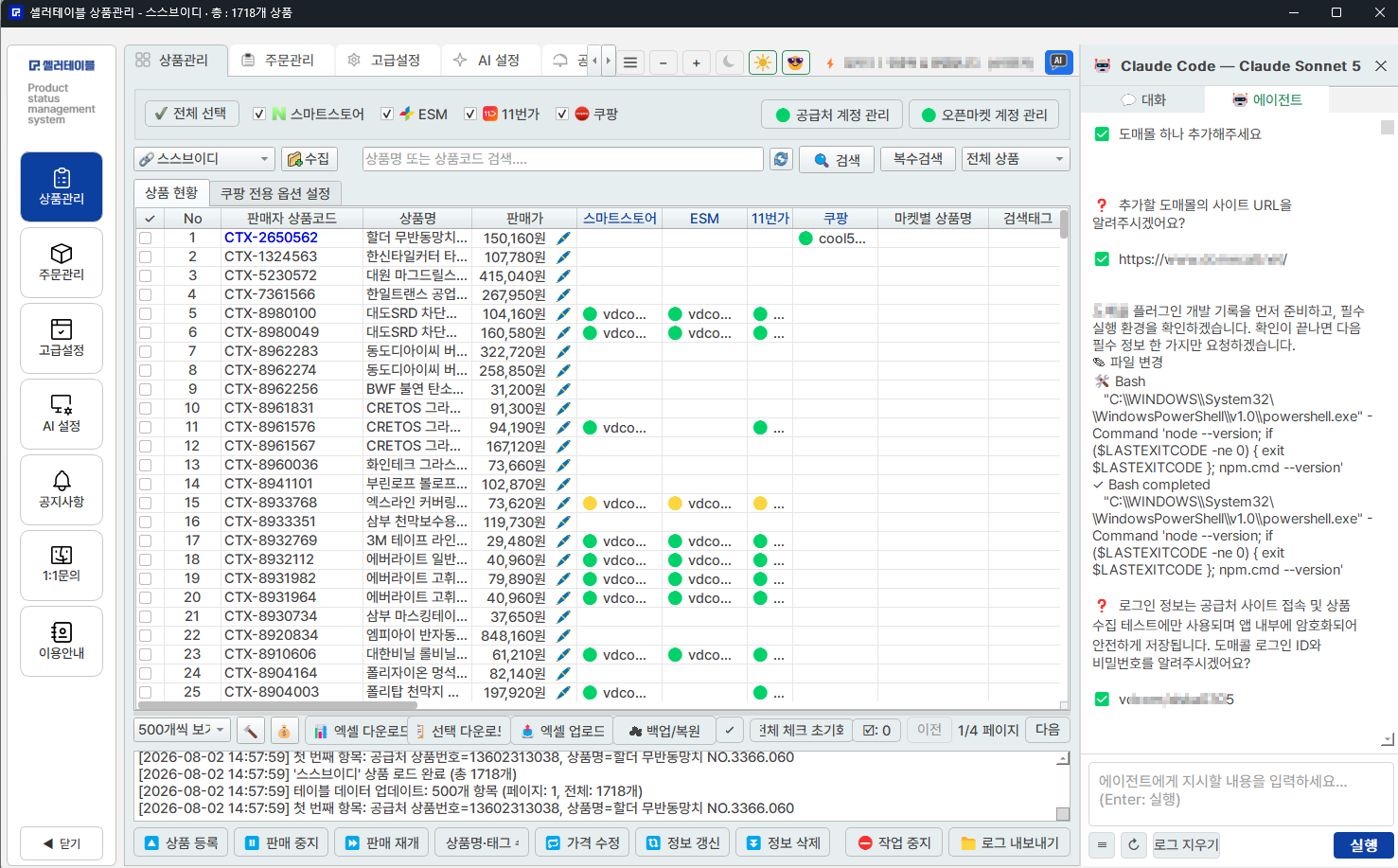
Task: Click the money bag icon
Action: coord(284,731)
